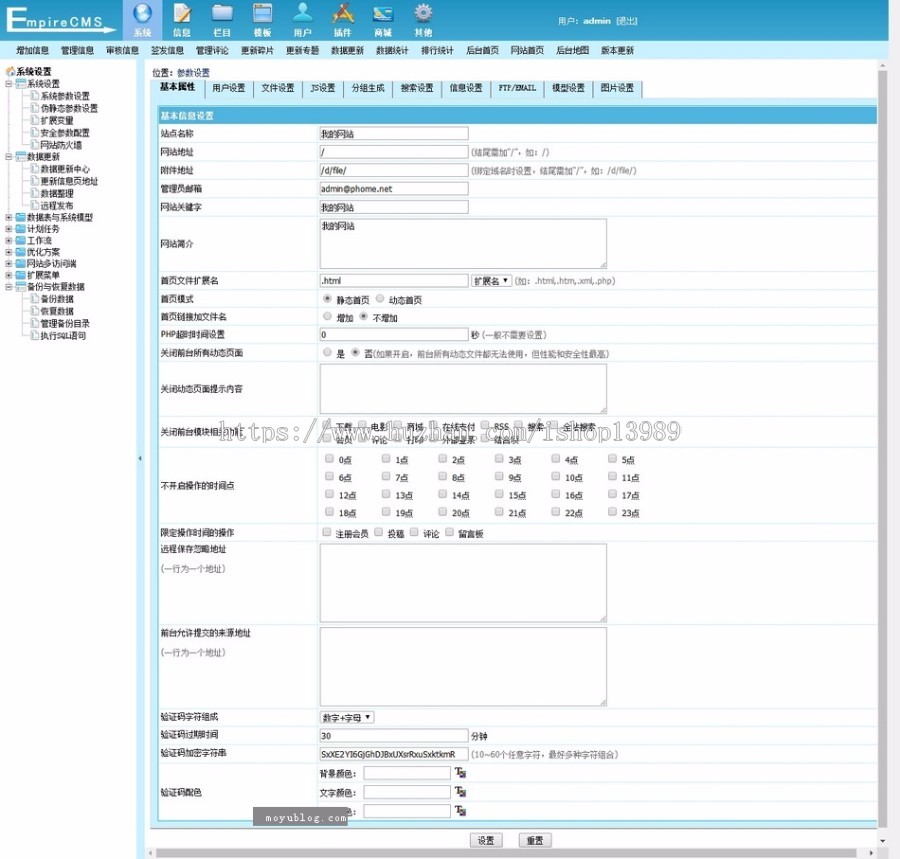Switch to the FTP/EMAIL tab
Image resolution: width=900 pixels, height=859 pixels.
(517, 88)
